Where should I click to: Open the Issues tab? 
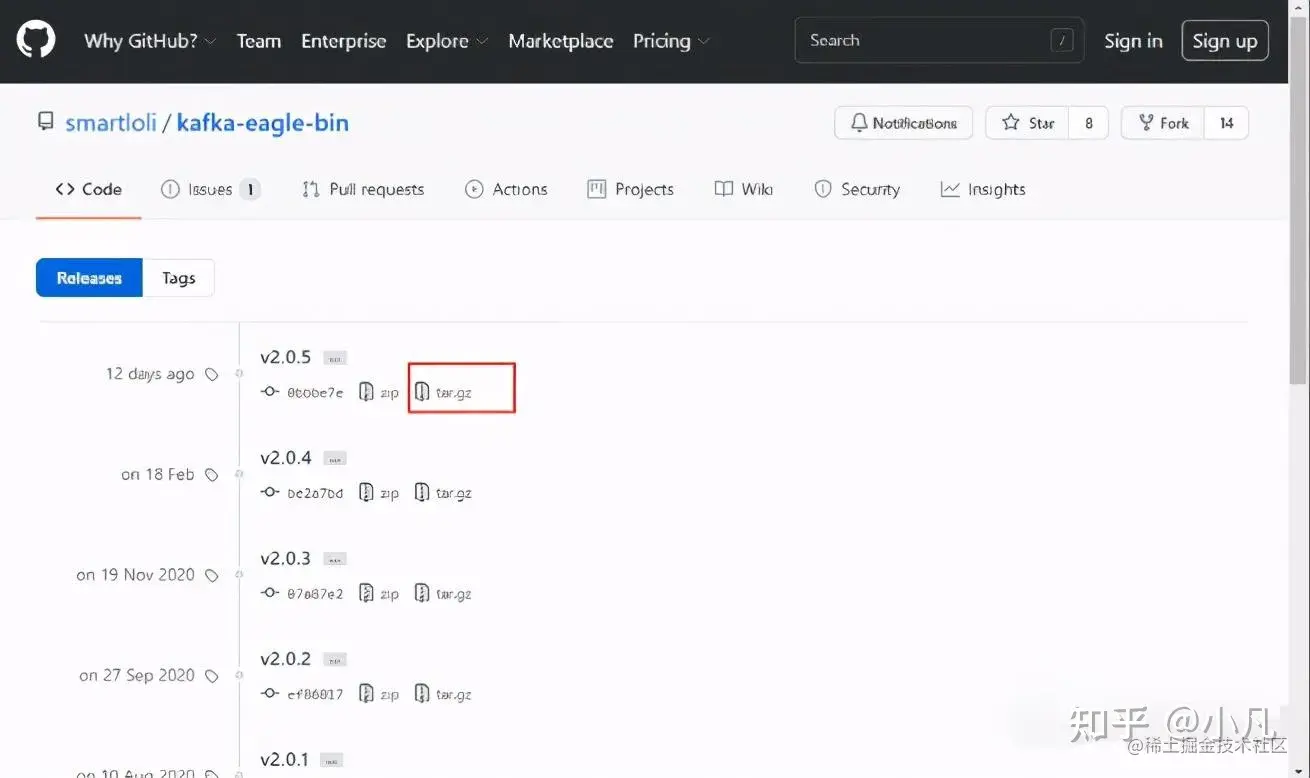click(211, 189)
